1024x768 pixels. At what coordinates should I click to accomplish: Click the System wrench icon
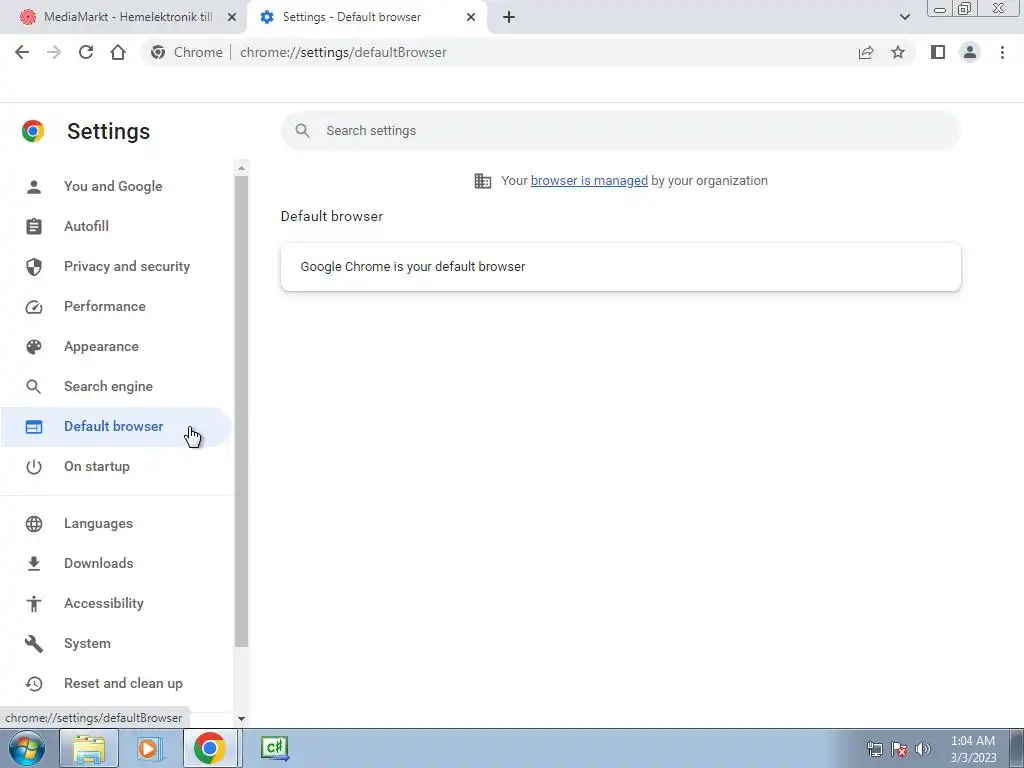(x=34, y=644)
